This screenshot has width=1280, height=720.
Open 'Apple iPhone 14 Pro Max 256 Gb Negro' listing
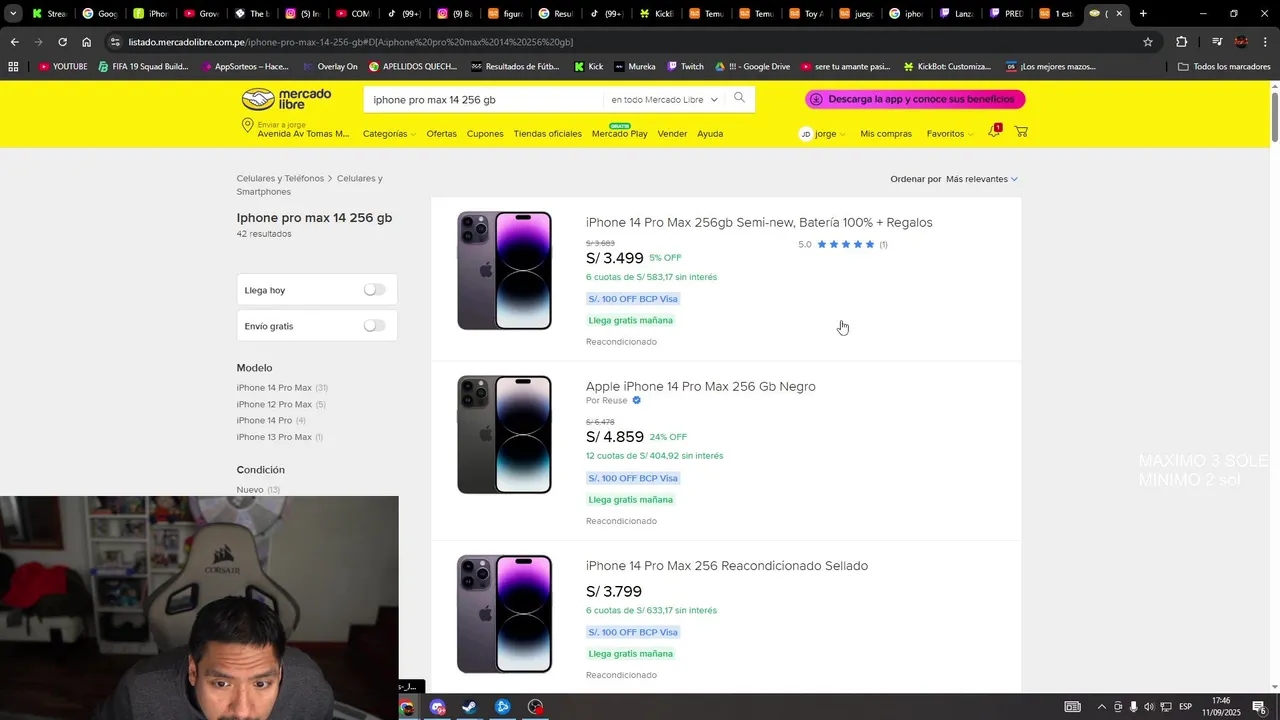[x=701, y=386]
